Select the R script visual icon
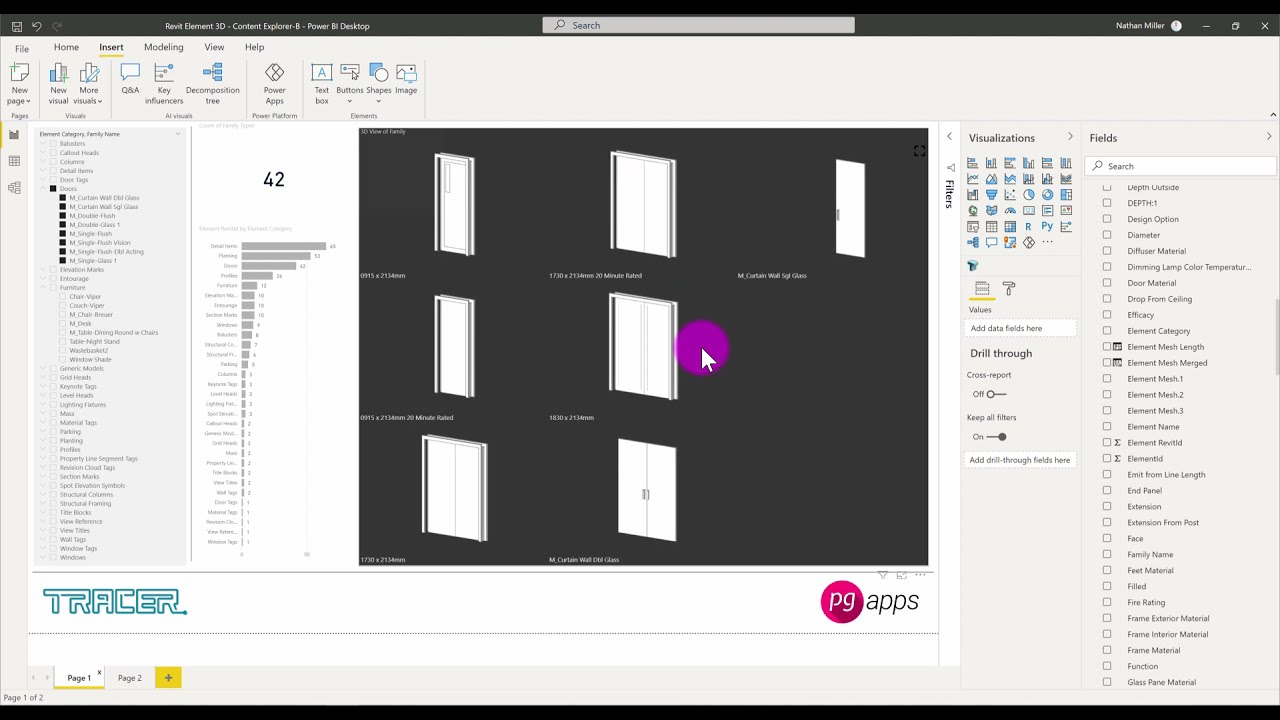The image size is (1280, 720). [1028, 227]
